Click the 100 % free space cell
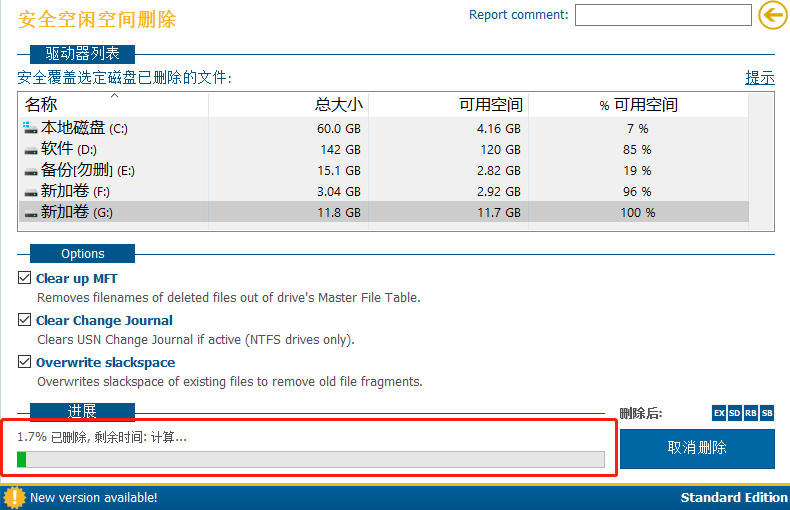This screenshot has width=790, height=510. tap(638, 213)
